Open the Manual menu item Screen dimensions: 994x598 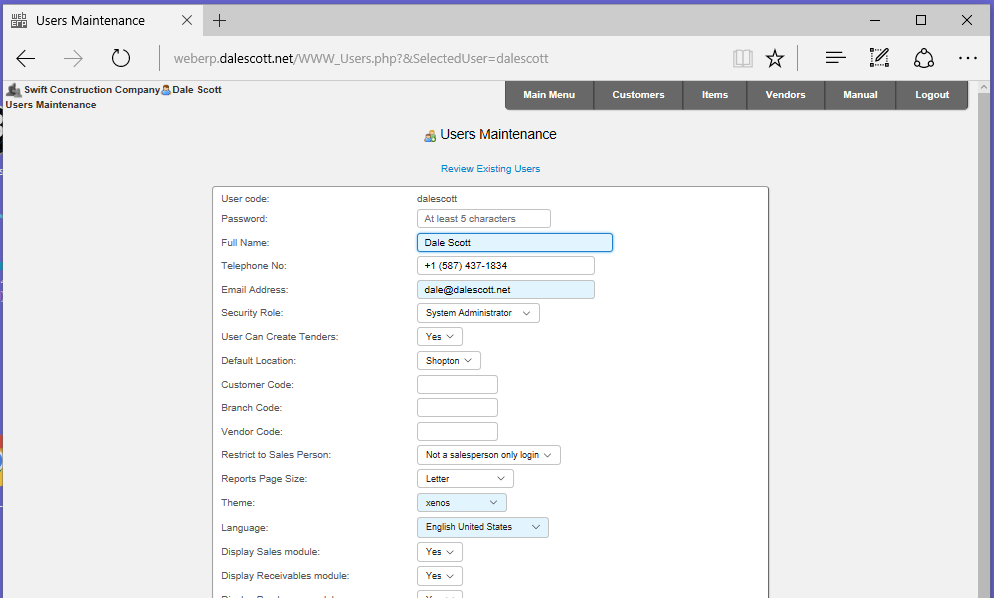860,95
